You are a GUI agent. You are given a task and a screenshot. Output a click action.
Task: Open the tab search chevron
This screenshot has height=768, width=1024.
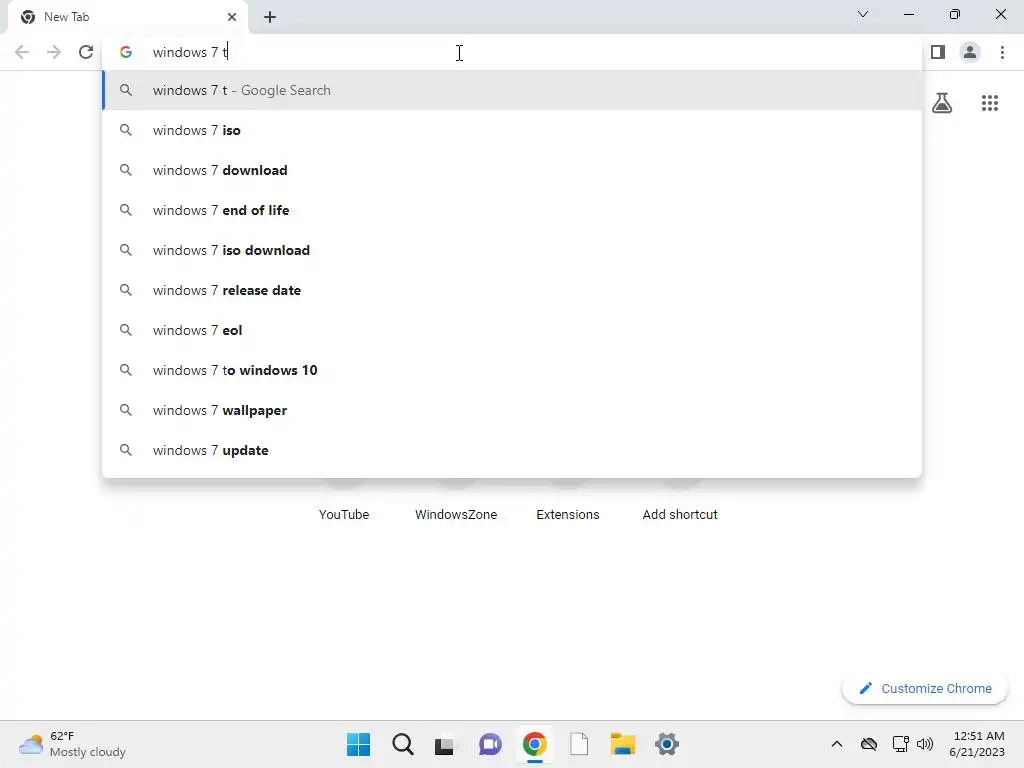(863, 14)
